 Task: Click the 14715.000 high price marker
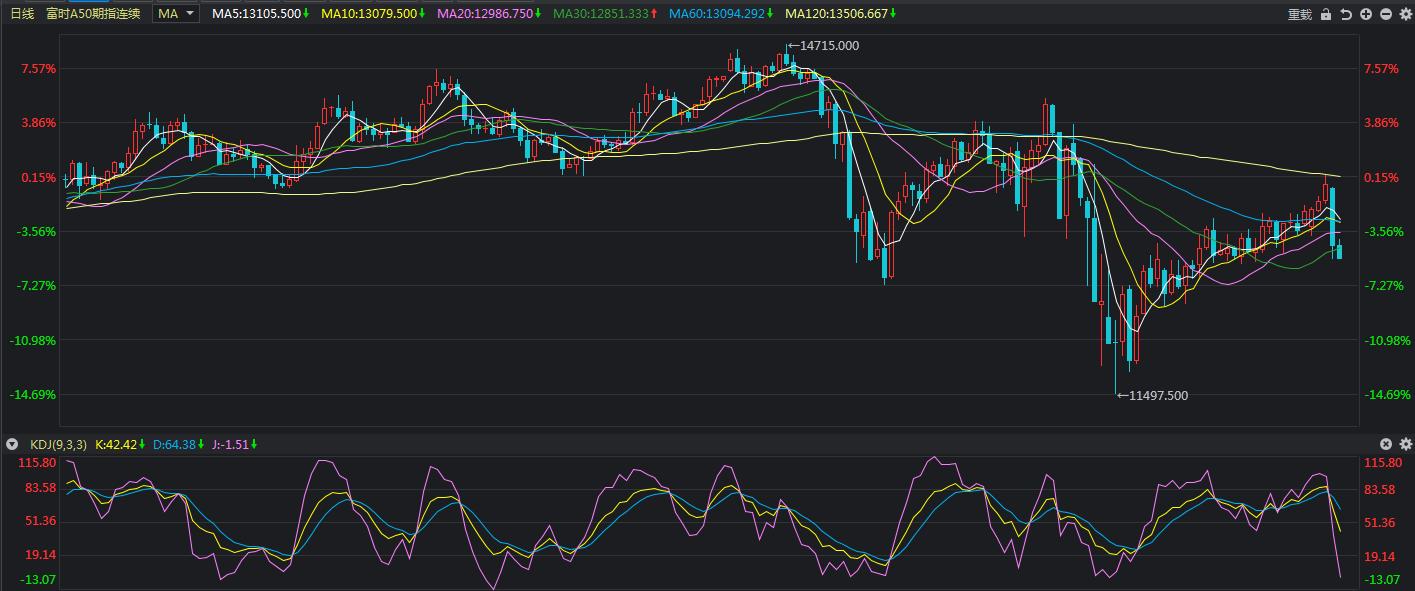[828, 46]
